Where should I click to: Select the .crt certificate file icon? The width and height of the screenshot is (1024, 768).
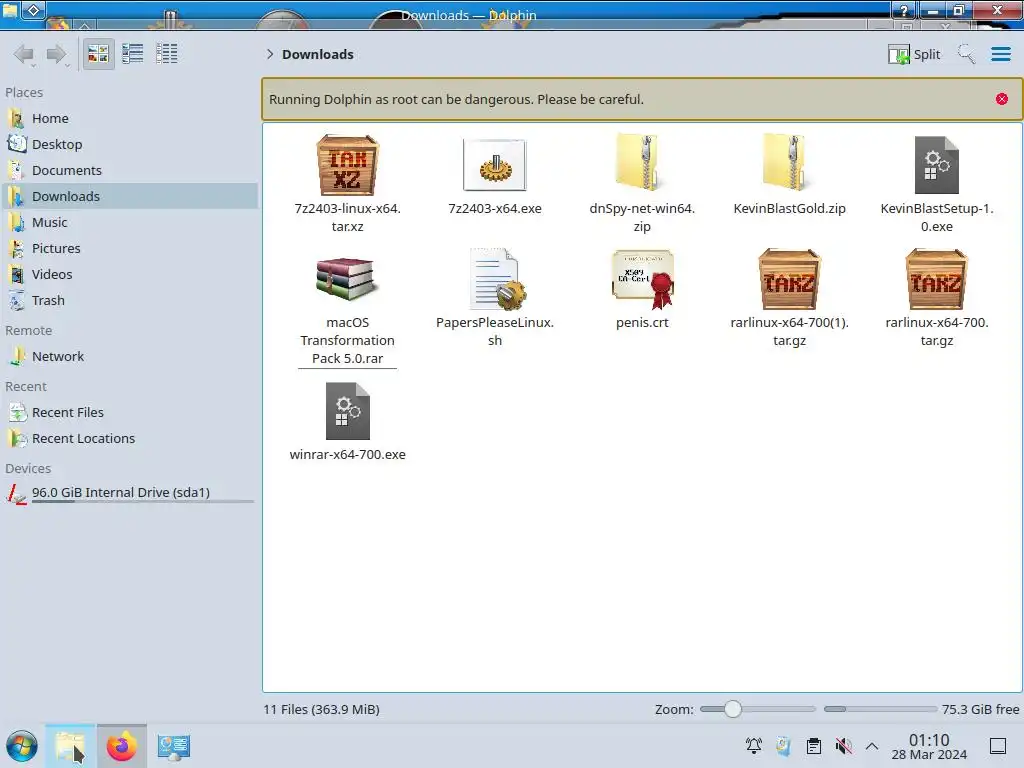(x=643, y=280)
